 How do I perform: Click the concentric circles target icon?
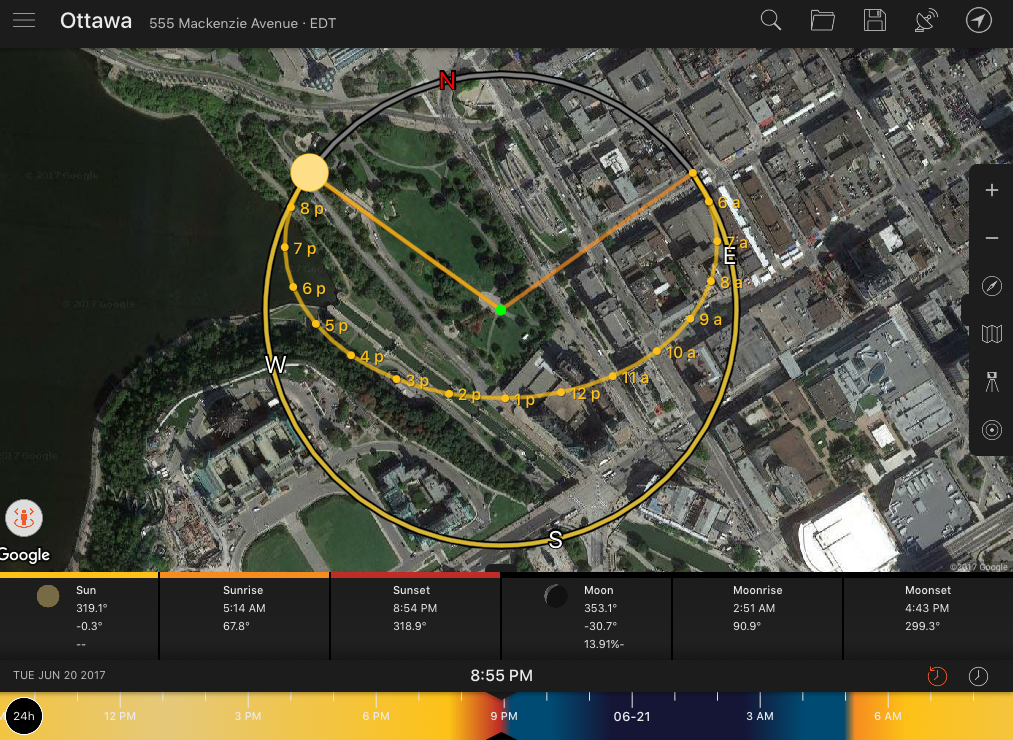(992, 430)
